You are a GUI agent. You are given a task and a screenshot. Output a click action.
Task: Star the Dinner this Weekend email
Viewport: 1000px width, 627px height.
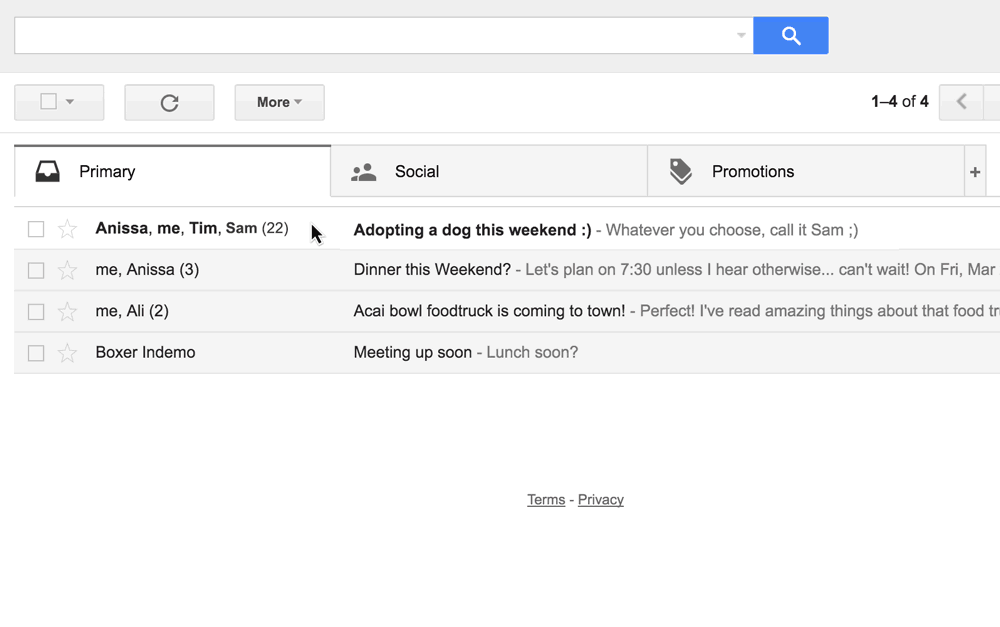coord(67,270)
